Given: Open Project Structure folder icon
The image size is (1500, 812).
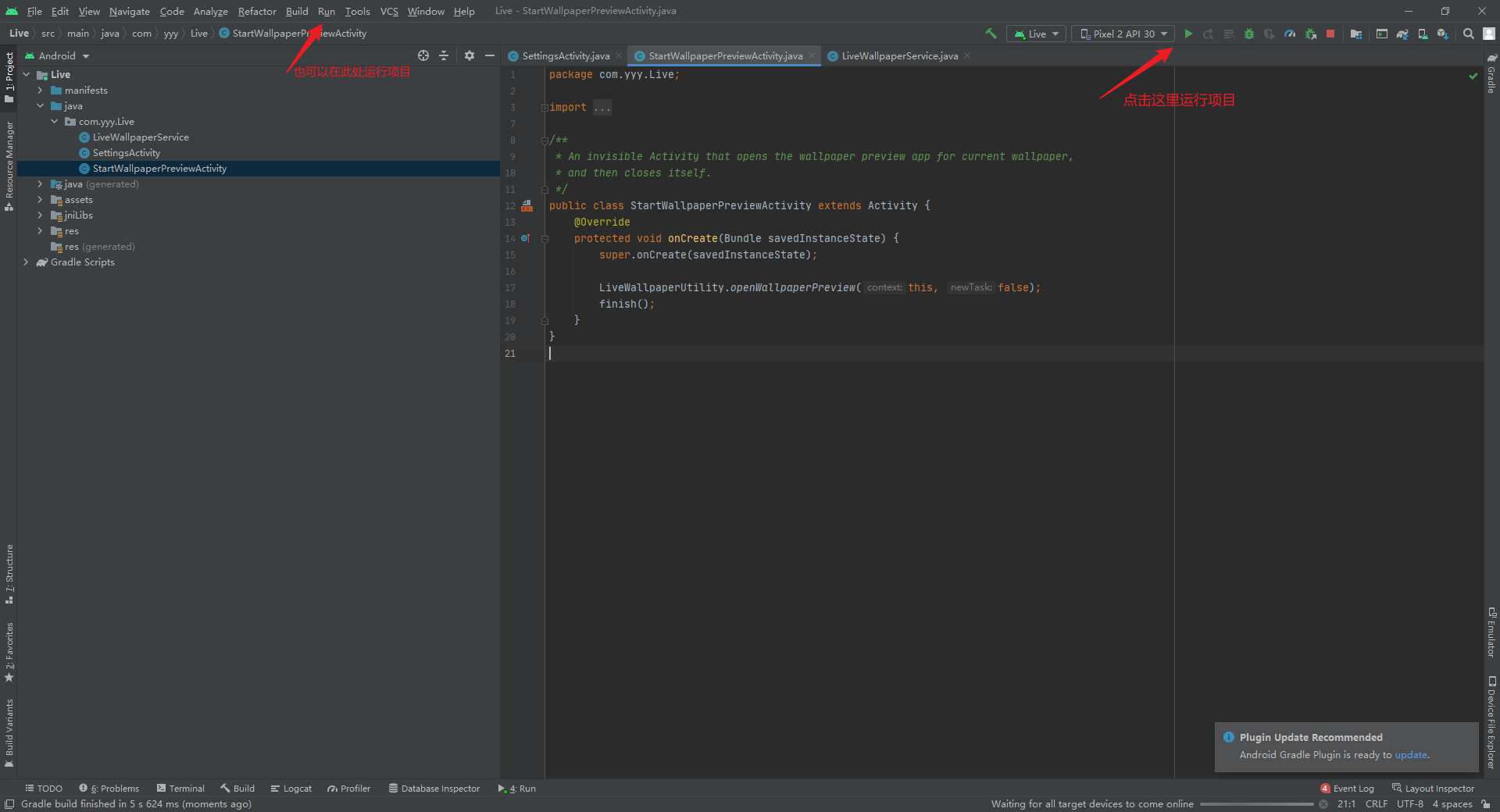Looking at the screenshot, I should [x=1356, y=34].
